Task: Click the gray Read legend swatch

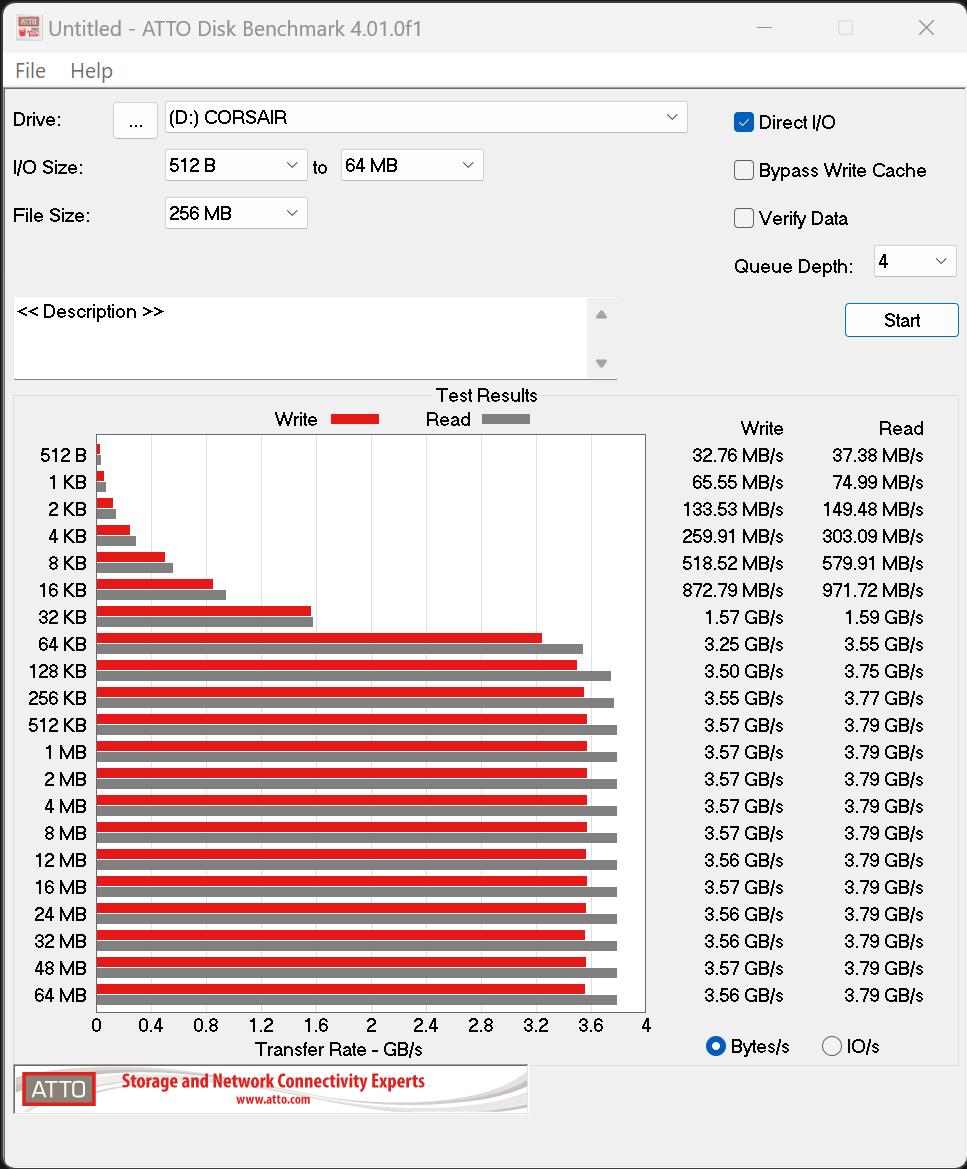Action: coord(506,419)
